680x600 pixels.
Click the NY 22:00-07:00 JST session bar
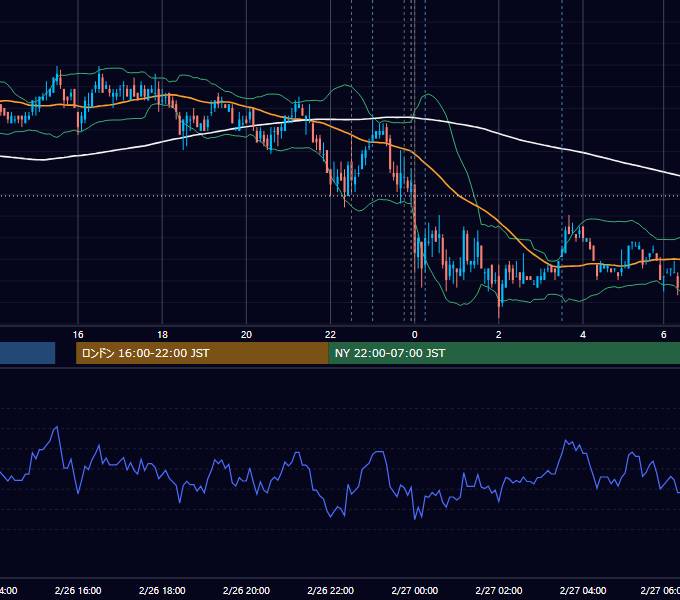[504, 353]
